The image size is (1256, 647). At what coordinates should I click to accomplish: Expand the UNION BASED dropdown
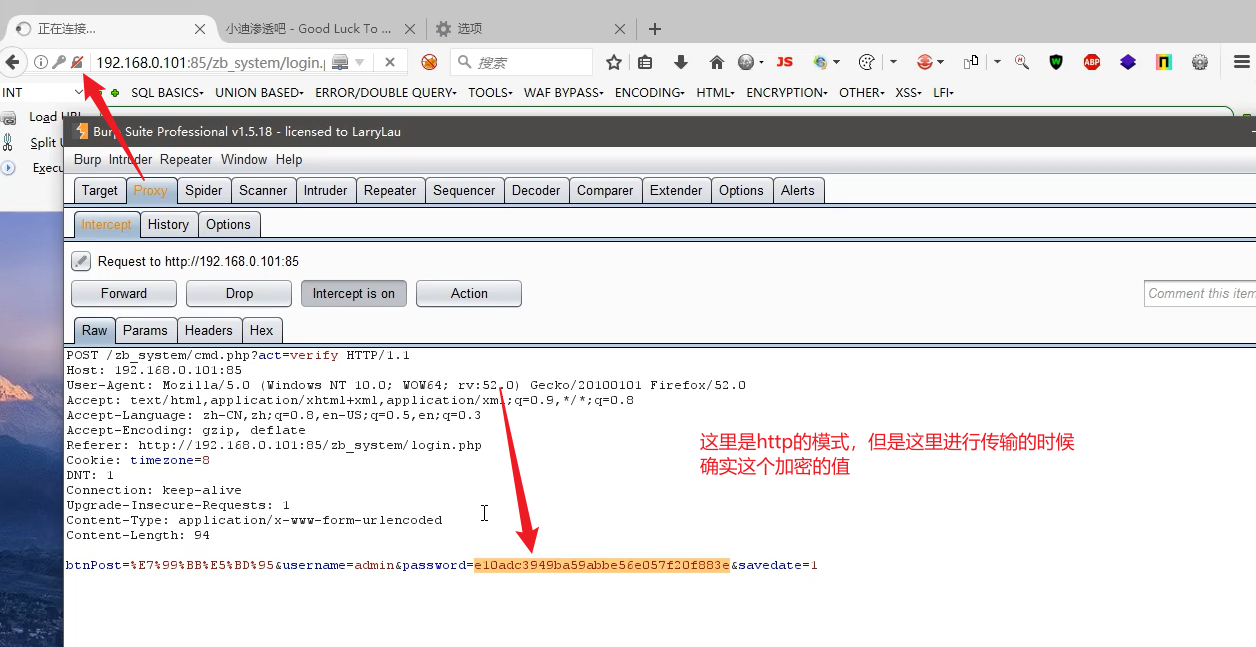tap(259, 93)
